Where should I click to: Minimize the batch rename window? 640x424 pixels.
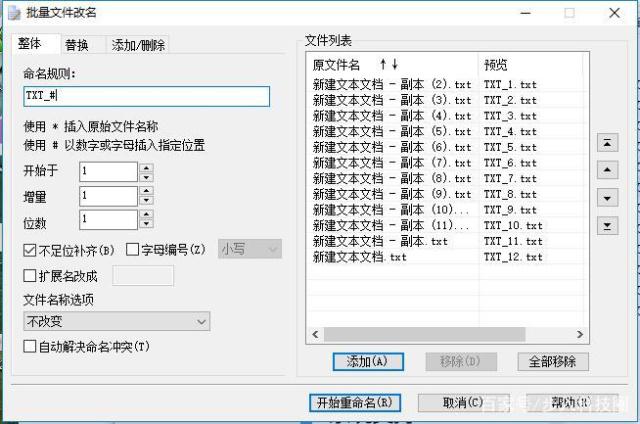point(526,13)
